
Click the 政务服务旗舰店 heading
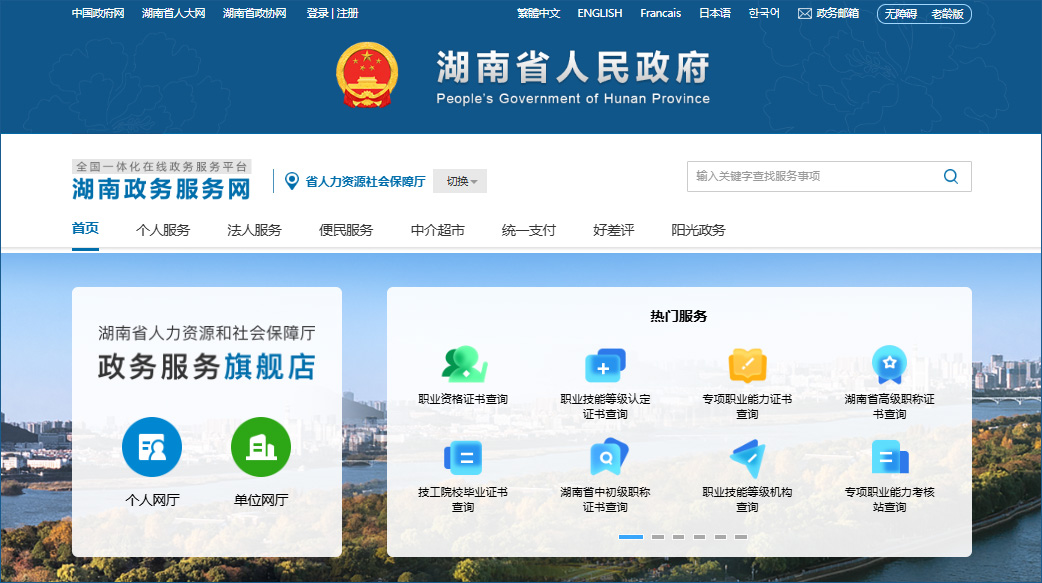tap(207, 367)
